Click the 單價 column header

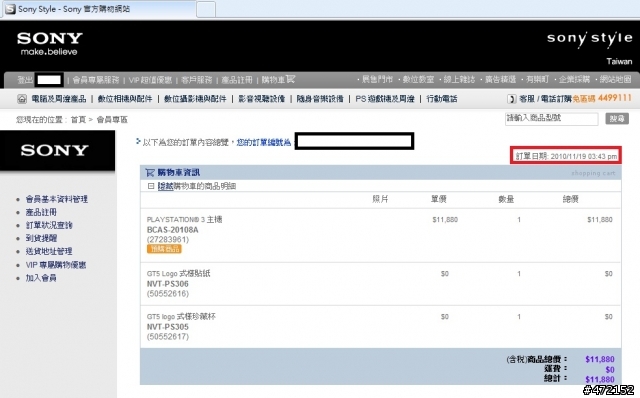(x=439, y=199)
